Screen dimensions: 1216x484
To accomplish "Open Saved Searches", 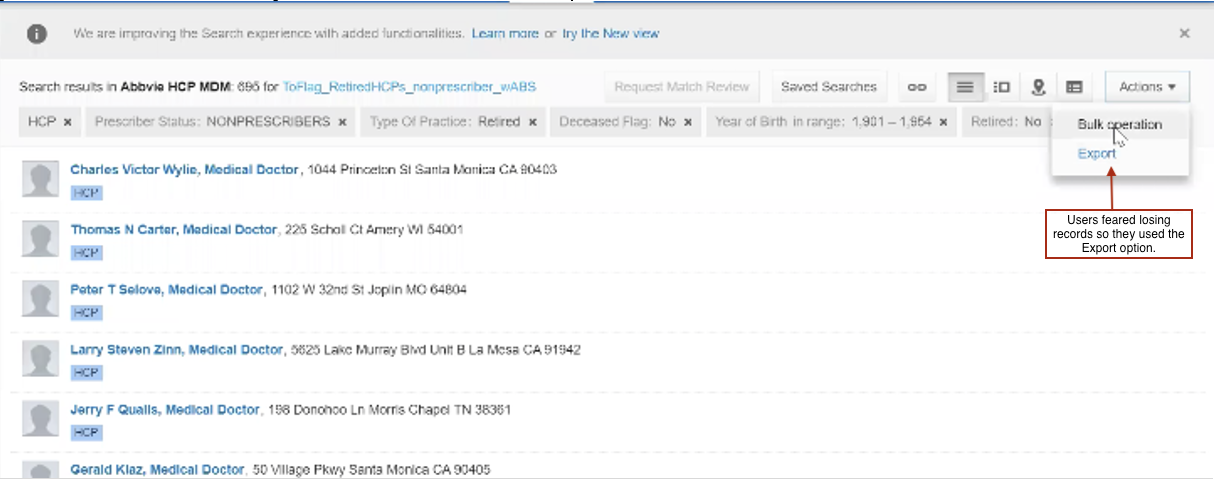I will 829,87.
